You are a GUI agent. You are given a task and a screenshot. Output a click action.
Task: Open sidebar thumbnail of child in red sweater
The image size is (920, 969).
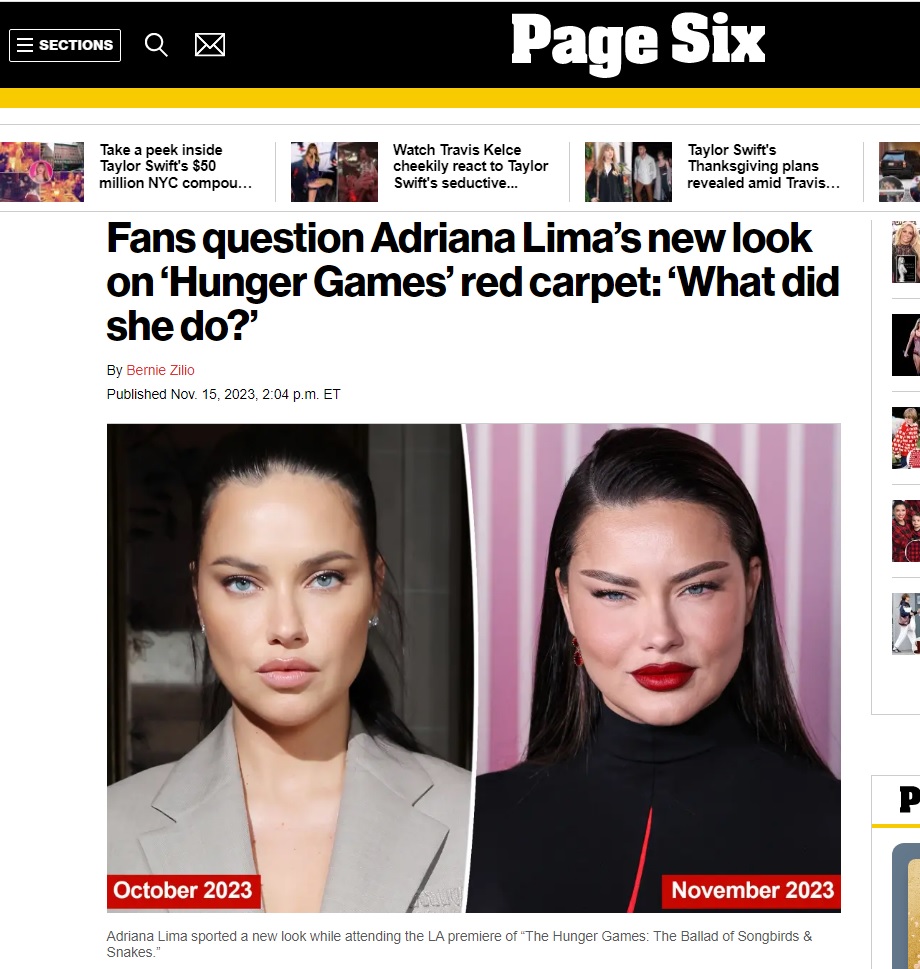point(906,438)
